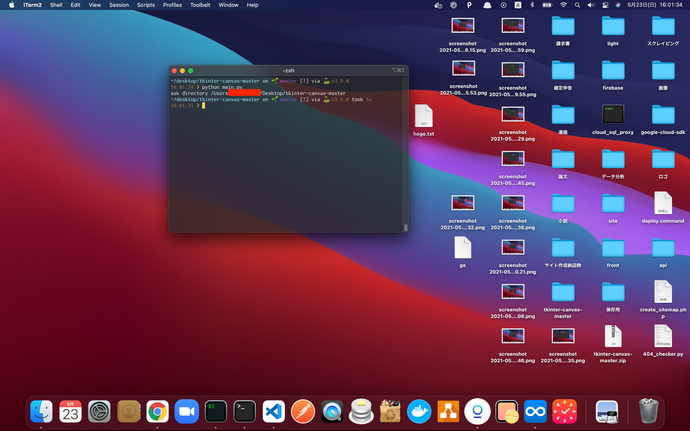Open the recycling box app in the Dock
This screenshot has height=431, width=690.
pos(390,411)
